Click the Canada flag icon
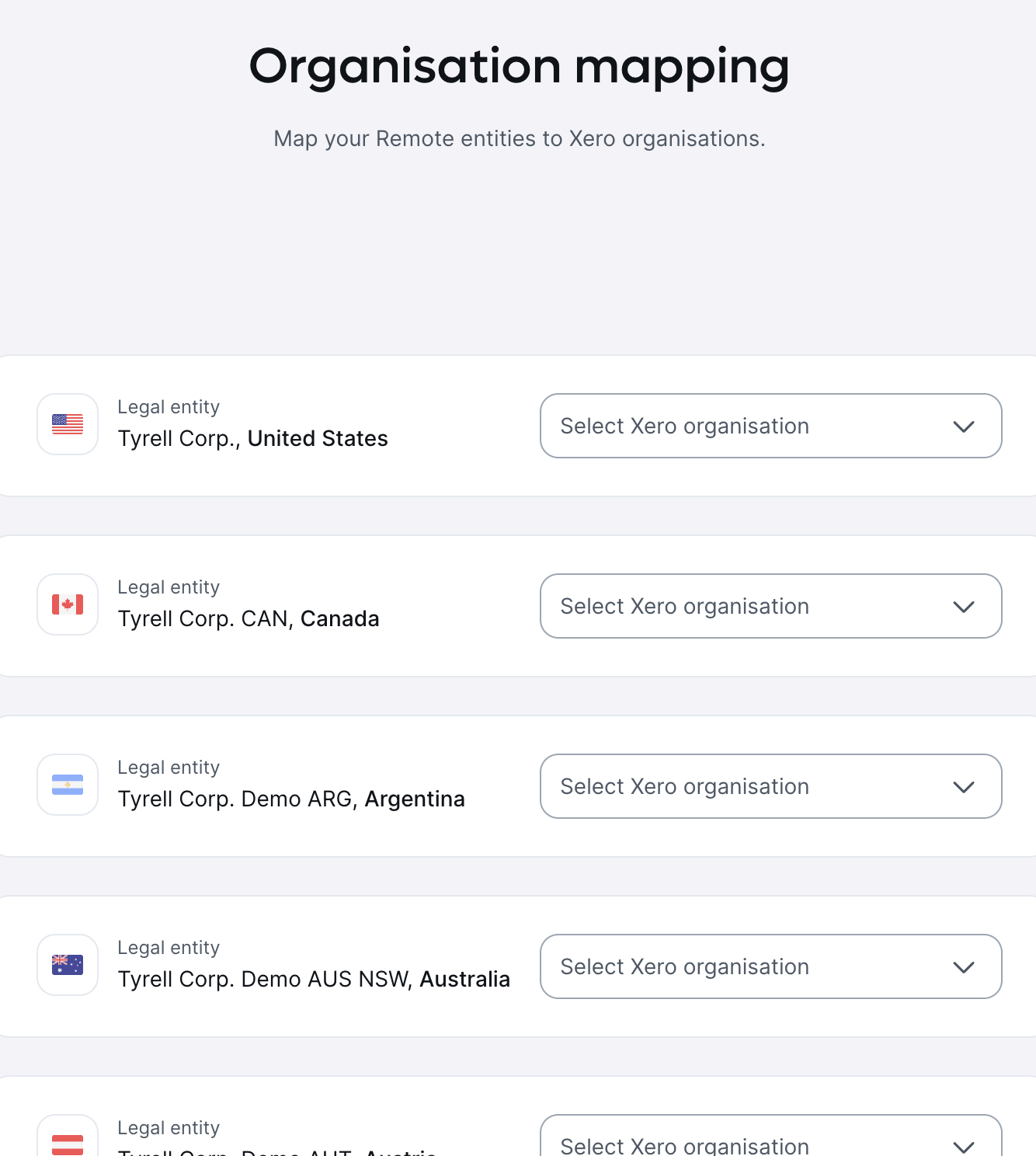The image size is (1036, 1156). 68,604
